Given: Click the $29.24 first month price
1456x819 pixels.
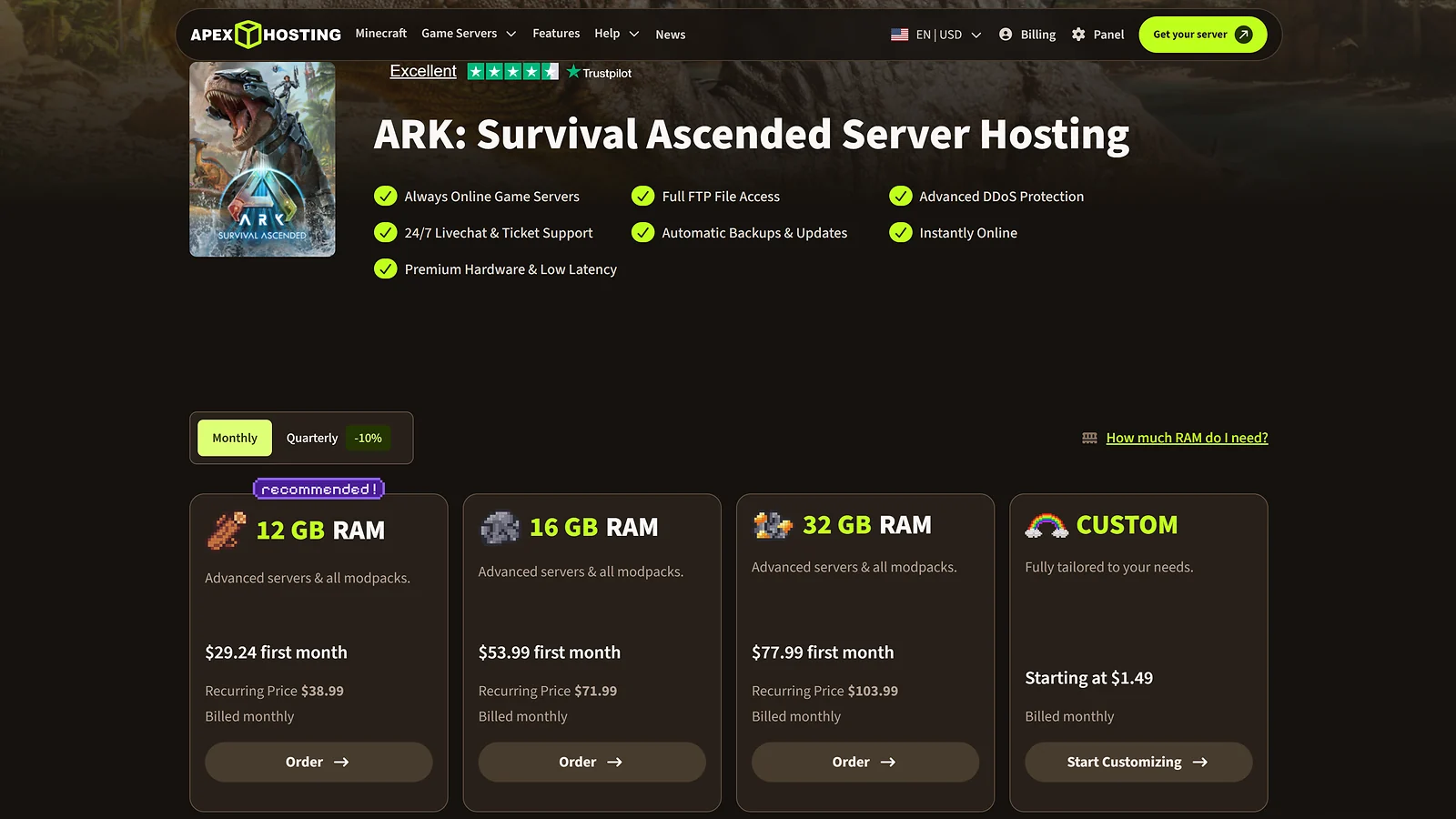Looking at the screenshot, I should (x=276, y=652).
